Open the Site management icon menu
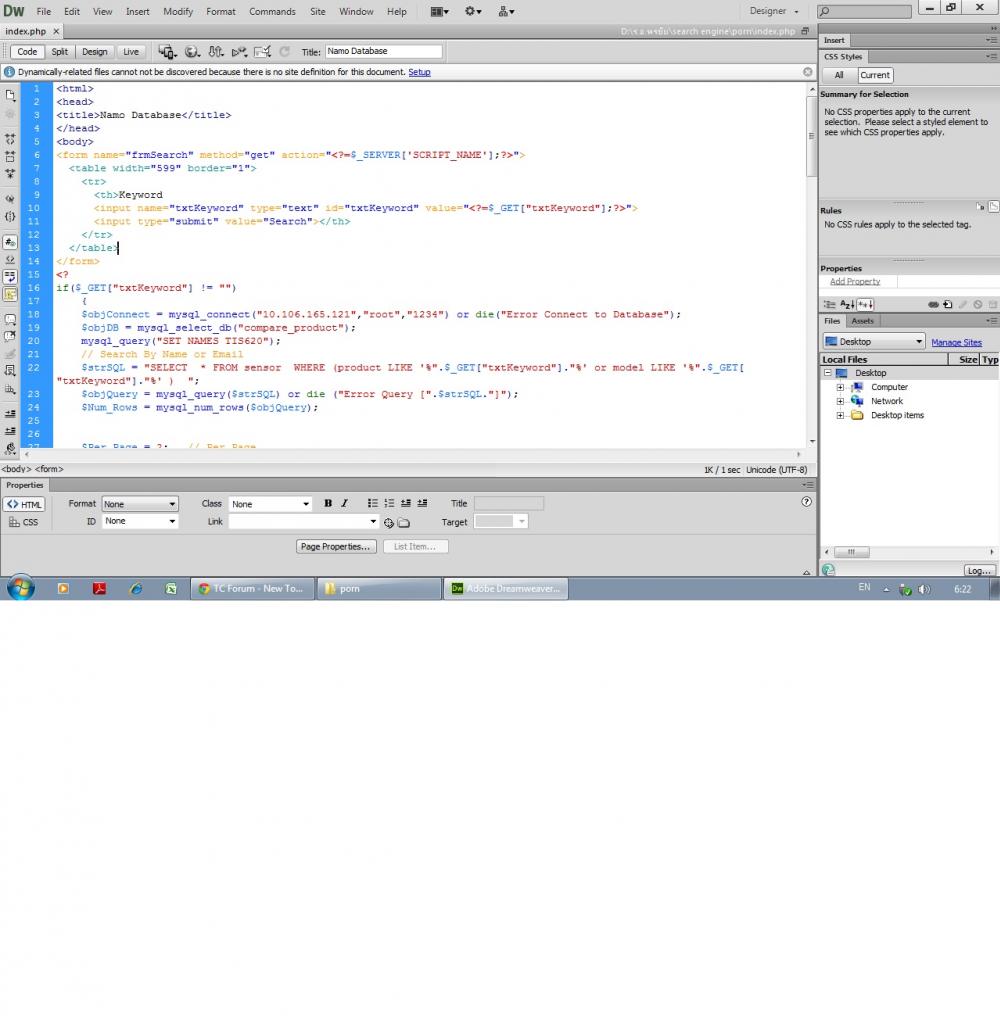The width and height of the screenshot is (1000, 1016). (x=506, y=11)
